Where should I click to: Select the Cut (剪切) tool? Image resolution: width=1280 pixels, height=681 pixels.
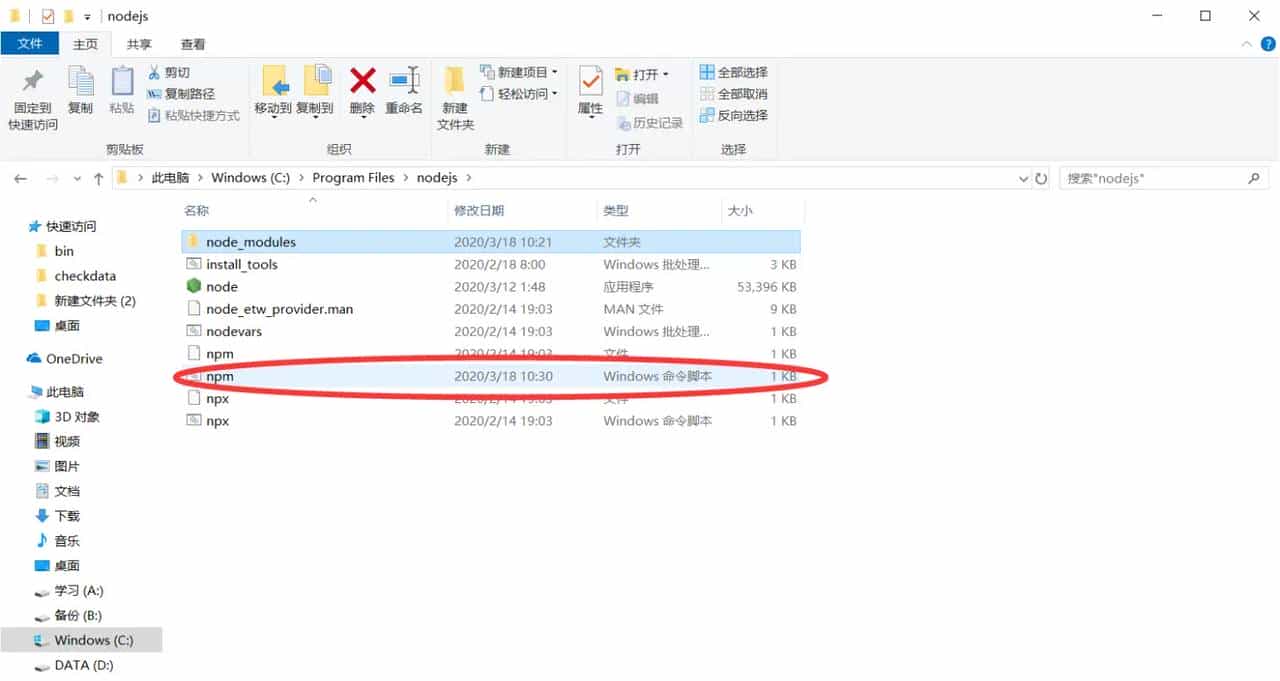[x=170, y=72]
